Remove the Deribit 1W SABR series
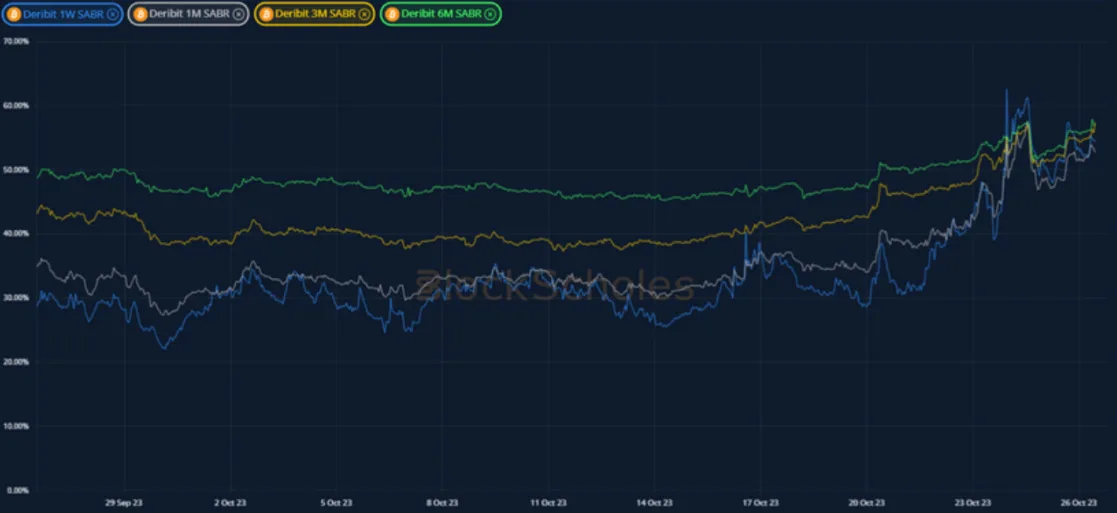1117x513 pixels. click(112, 14)
